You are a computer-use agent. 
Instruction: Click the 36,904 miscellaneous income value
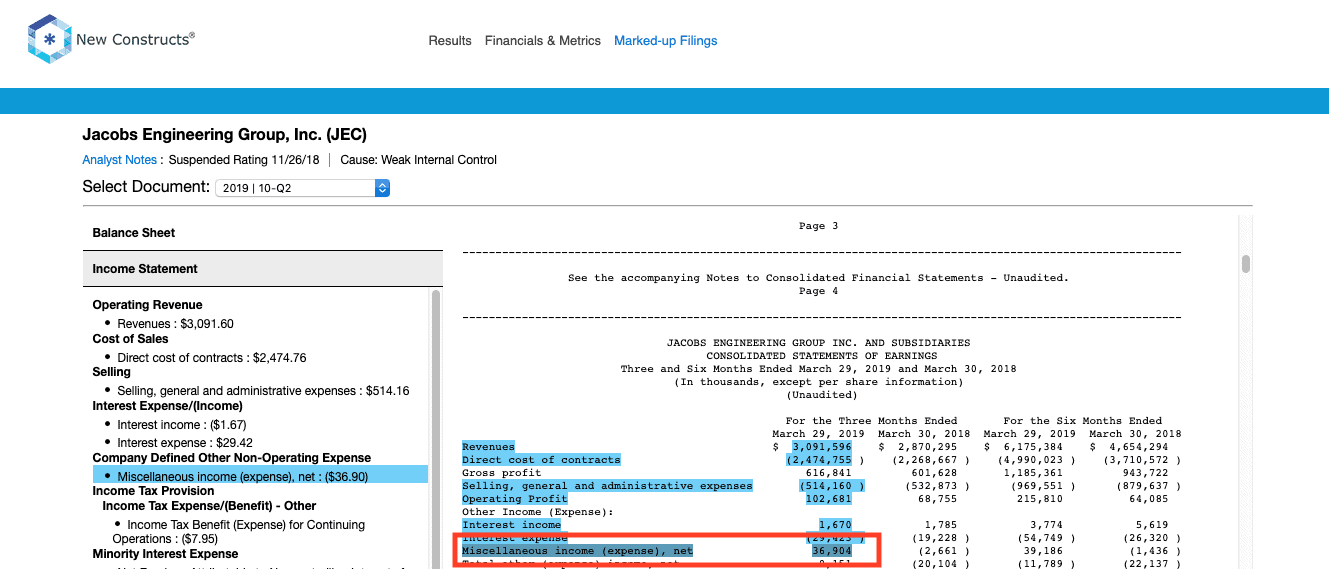pos(832,551)
